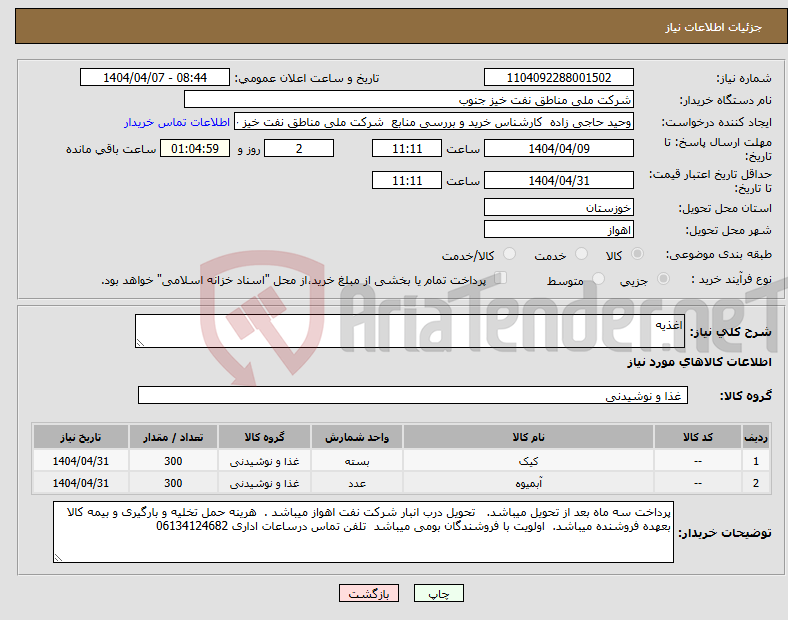Select the کالا radio button
The height and width of the screenshot is (620, 788).
coord(637,254)
